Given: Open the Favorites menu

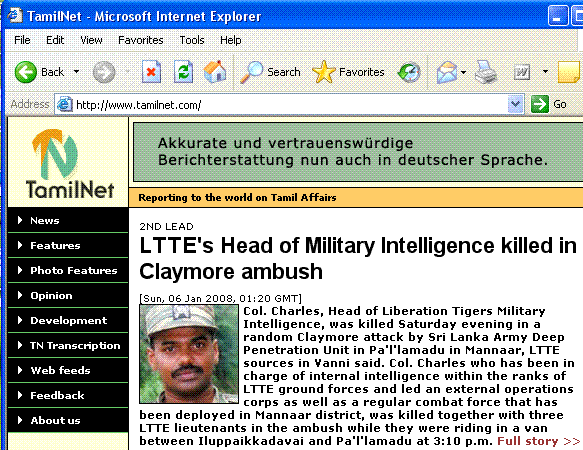Looking at the screenshot, I should (141, 40).
